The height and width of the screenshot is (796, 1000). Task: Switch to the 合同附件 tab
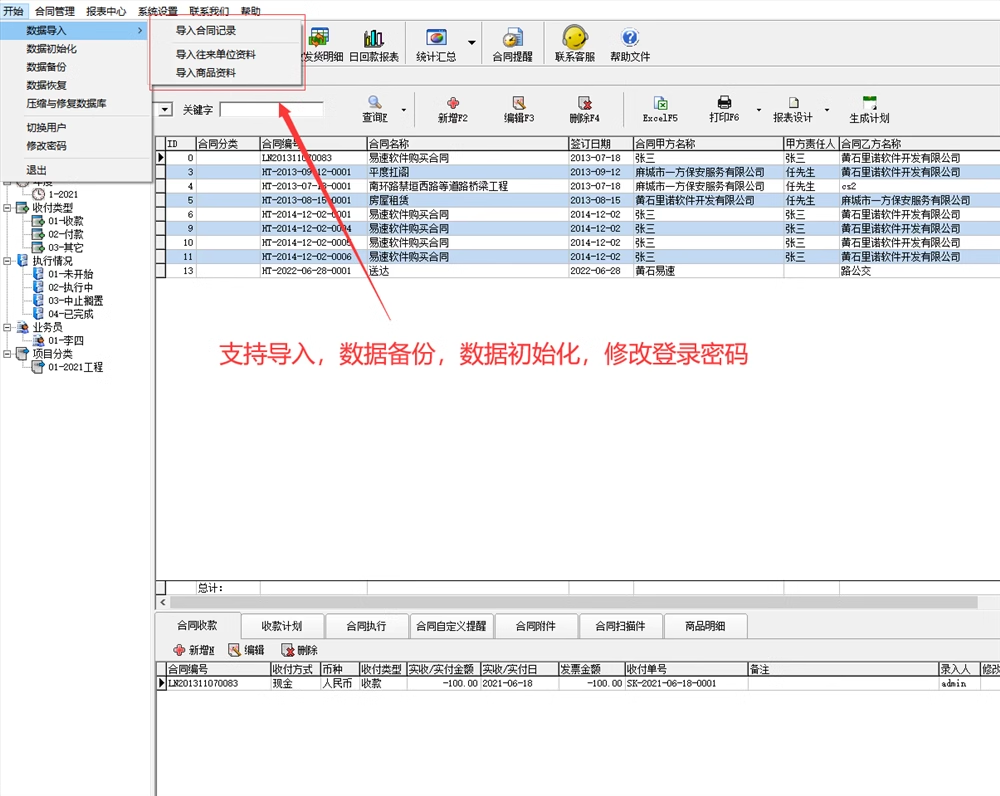point(536,626)
